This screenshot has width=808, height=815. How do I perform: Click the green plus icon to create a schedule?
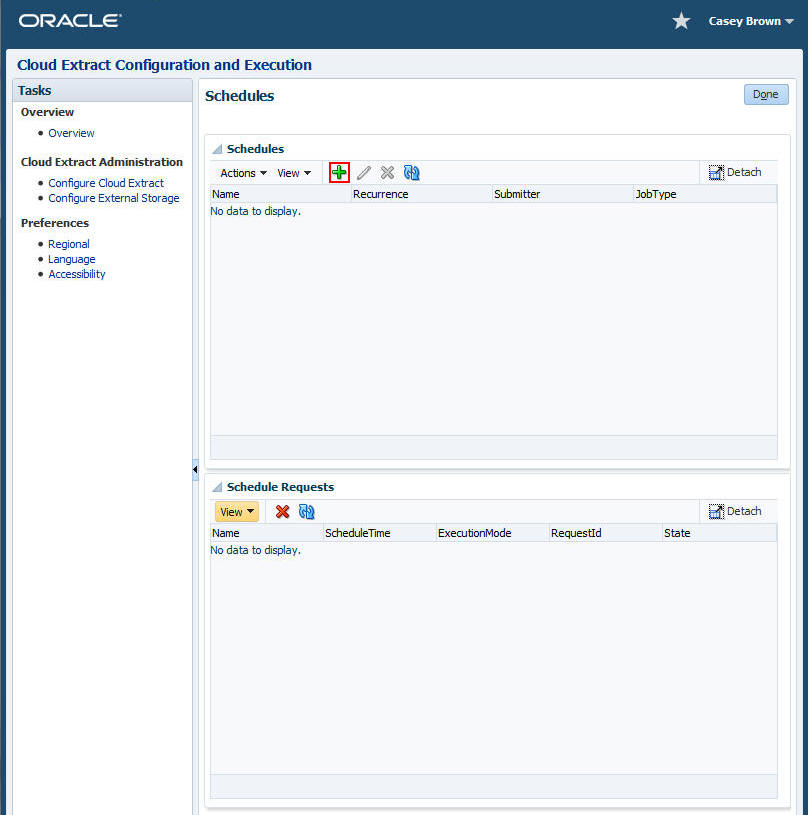click(339, 172)
